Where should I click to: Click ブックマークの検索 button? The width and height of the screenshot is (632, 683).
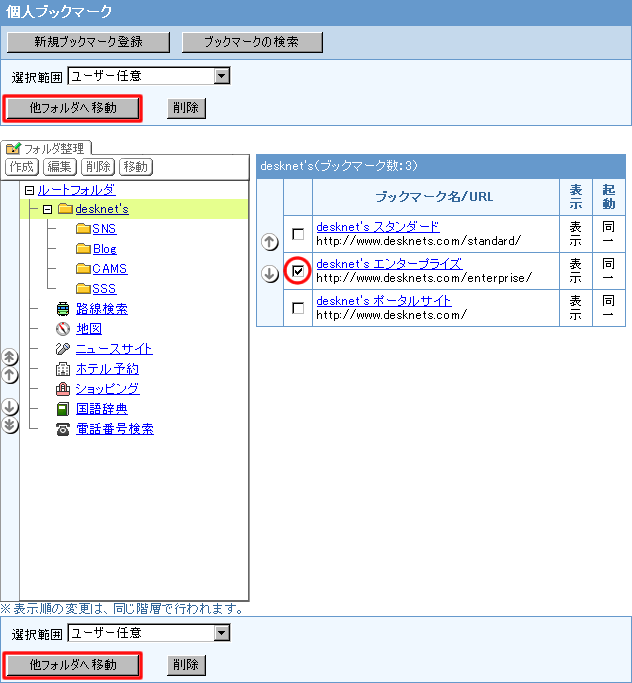(252, 42)
